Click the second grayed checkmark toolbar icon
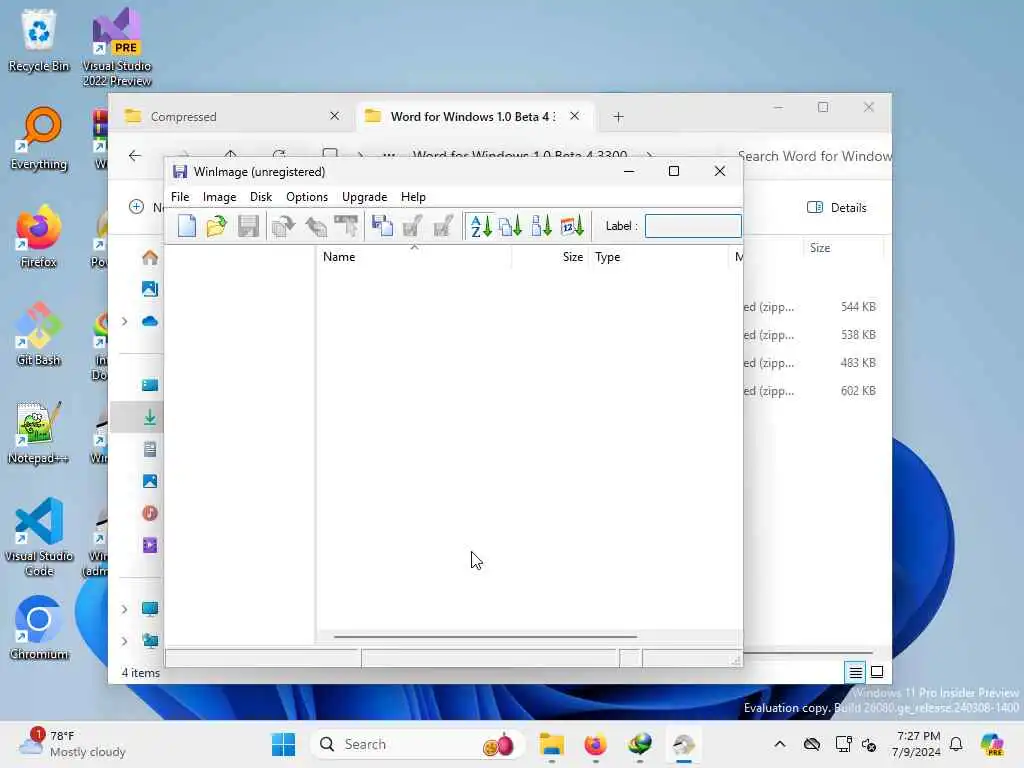The image size is (1024, 768). click(443, 226)
